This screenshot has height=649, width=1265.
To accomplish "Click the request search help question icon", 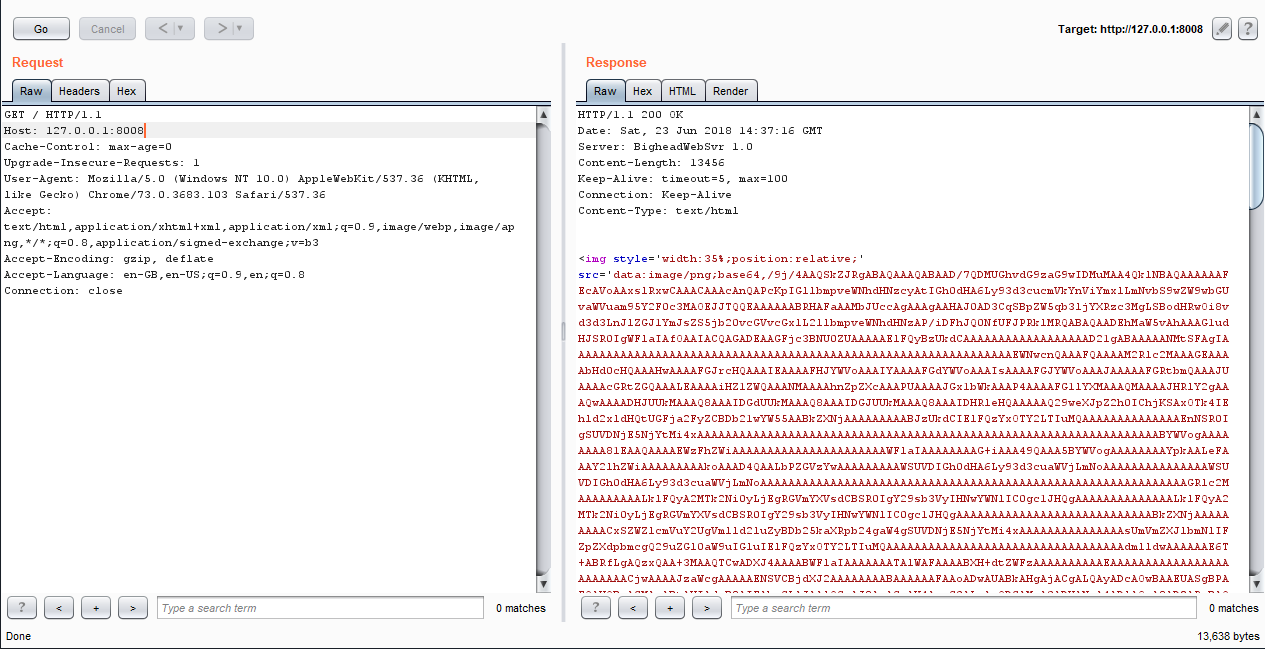I will (x=22, y=608).
